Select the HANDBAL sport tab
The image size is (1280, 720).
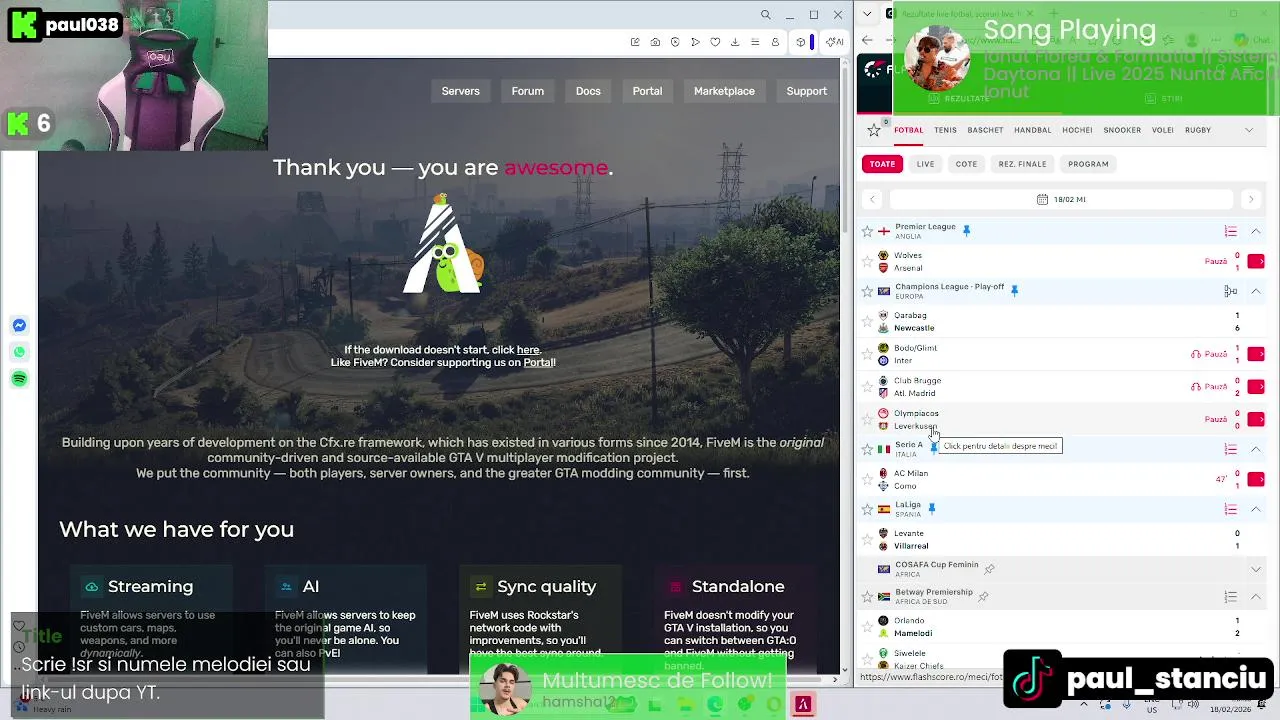pos(1033,130)
